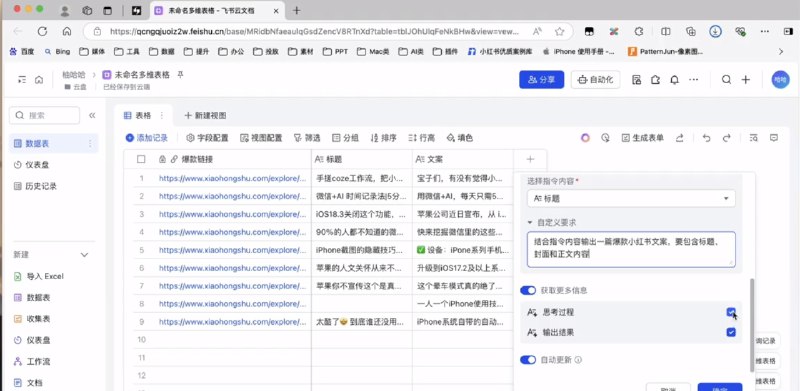Click the undo arrow in toolbar
This screenshot has width=800, height=391.
tap(707, 138)
